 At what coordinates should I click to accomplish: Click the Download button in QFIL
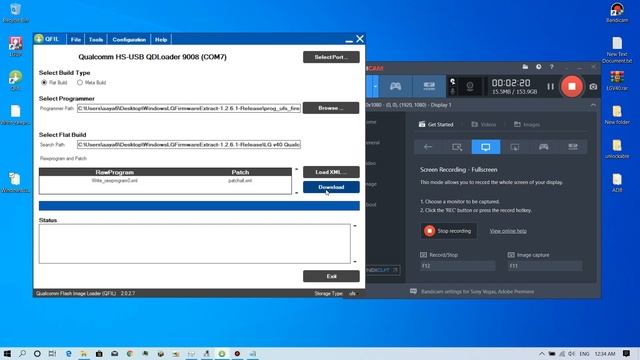point(331,187)
